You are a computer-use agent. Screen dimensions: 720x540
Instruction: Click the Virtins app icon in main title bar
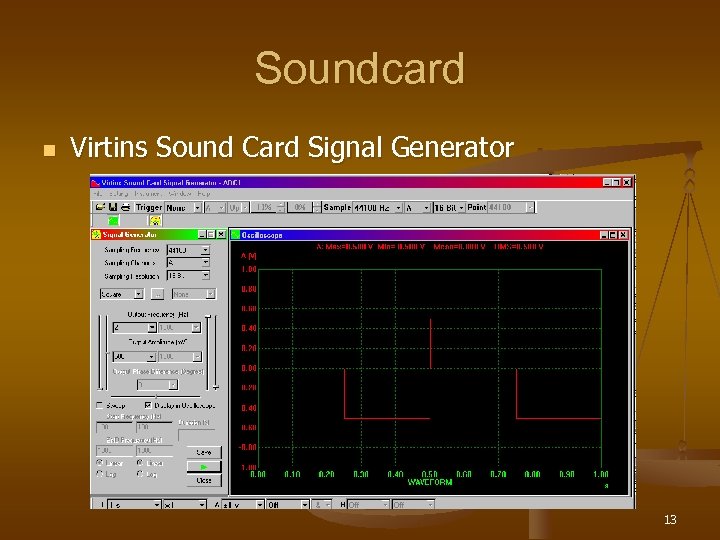[x=96, y=183]
